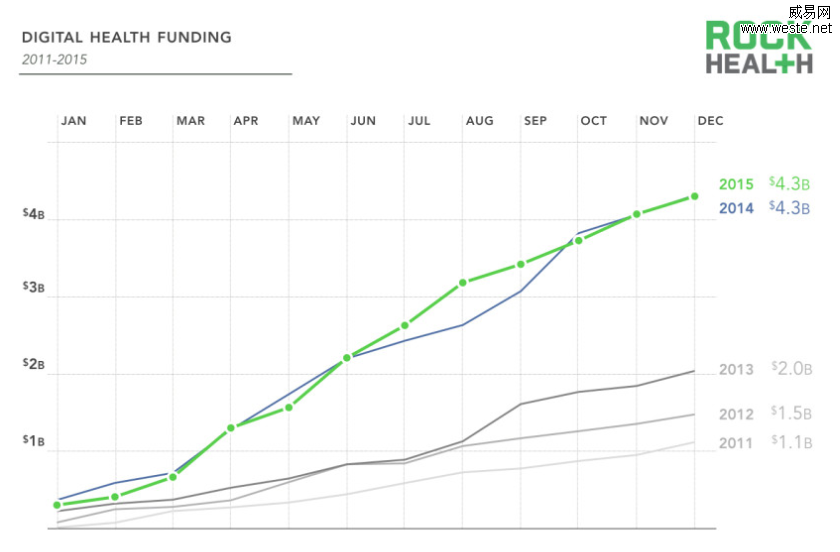Click the $4B y-axis label
This screenshot has height=552, width=840.
[34, 215]
